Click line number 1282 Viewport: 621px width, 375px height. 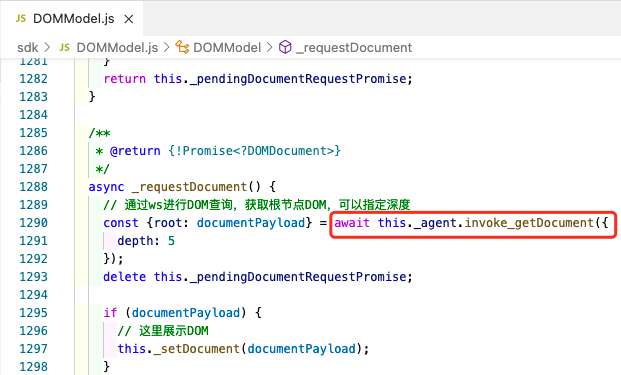(x=34, y=79)
